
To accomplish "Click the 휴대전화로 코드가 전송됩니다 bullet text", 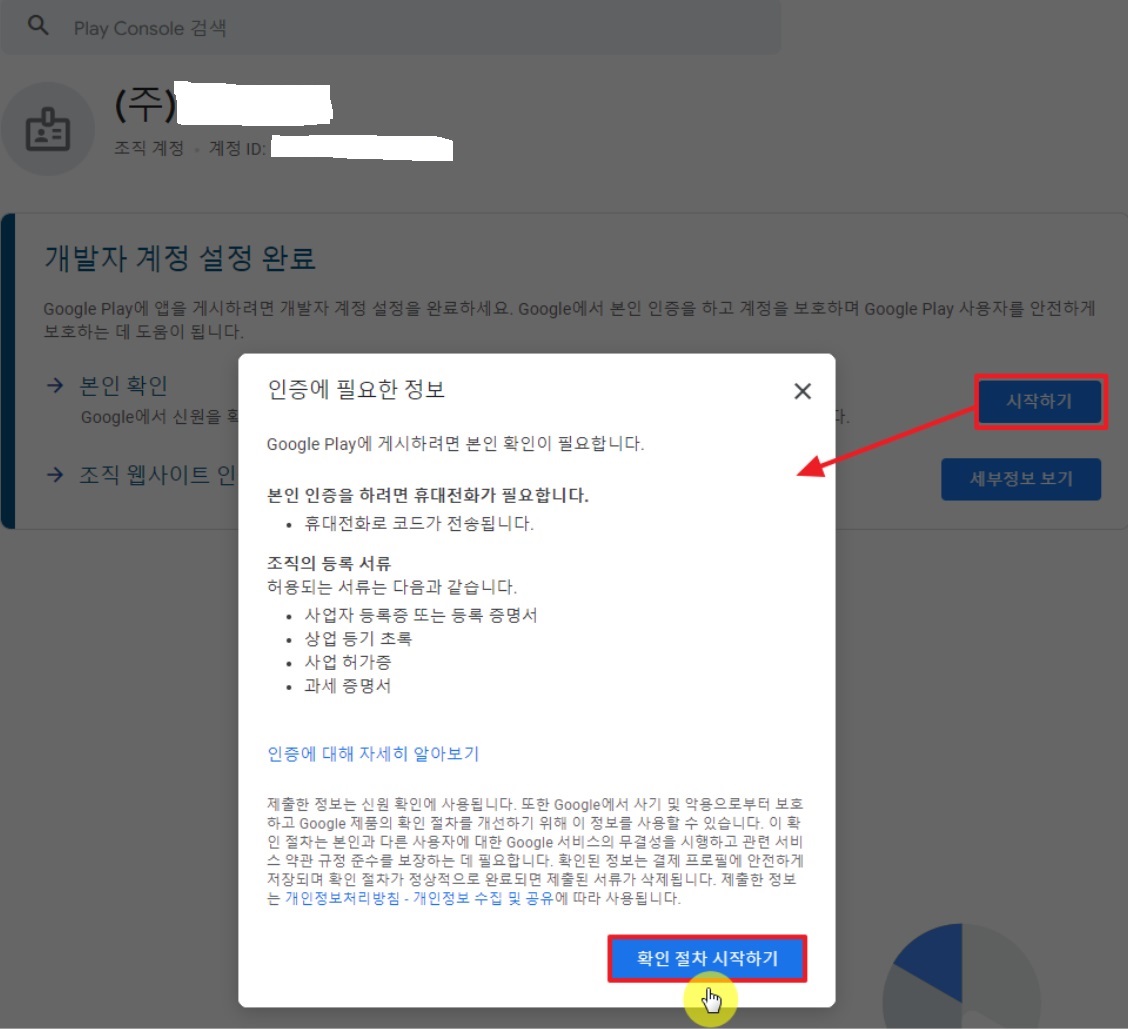I will click(x=419, y=523).
